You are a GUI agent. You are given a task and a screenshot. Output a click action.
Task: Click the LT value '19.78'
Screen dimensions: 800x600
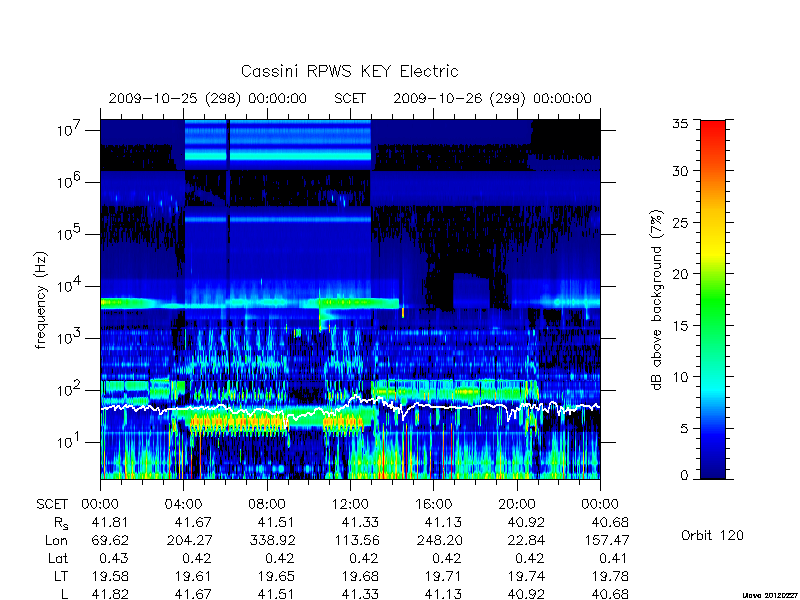pyautogui.click(x=610, y=576)
